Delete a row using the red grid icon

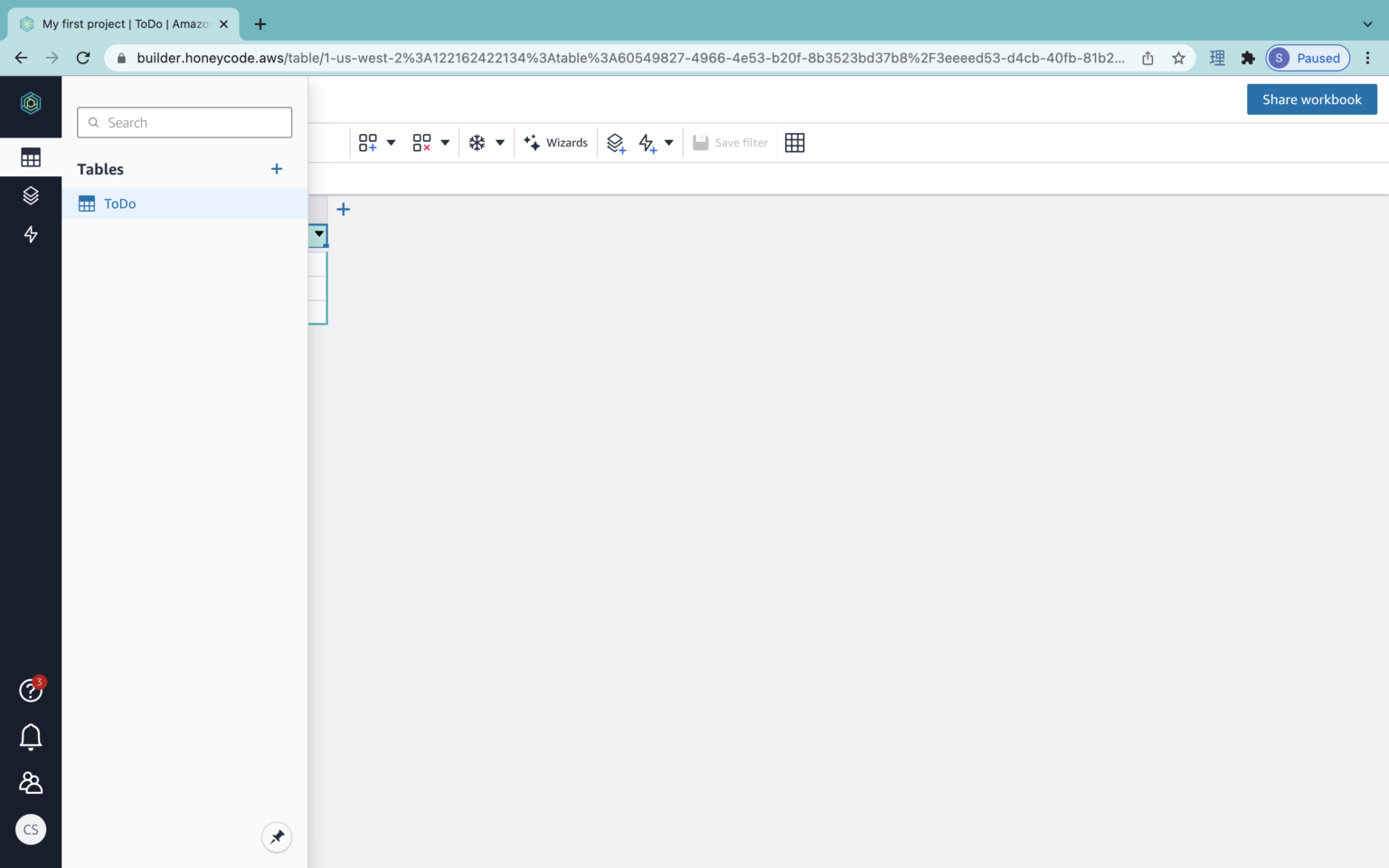[x=420, y=142]
